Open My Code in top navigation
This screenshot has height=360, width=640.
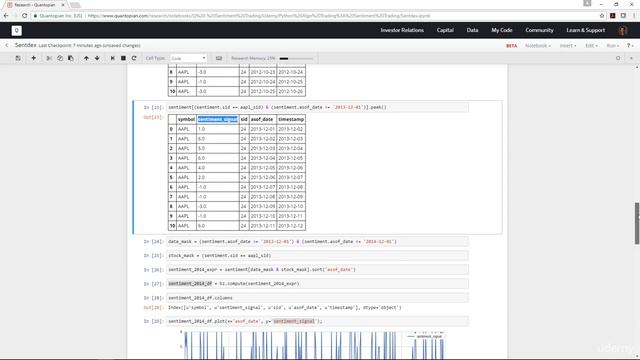click(502, 30)
